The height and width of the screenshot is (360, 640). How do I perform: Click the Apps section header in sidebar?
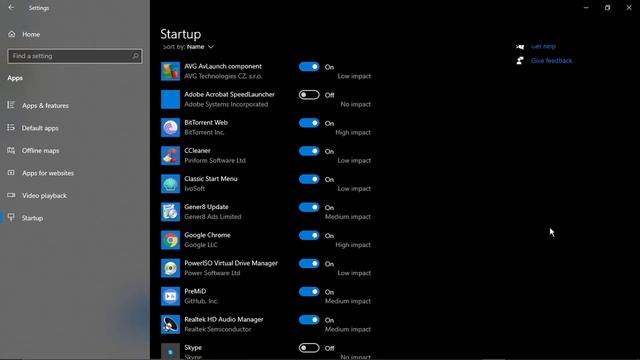15,78
